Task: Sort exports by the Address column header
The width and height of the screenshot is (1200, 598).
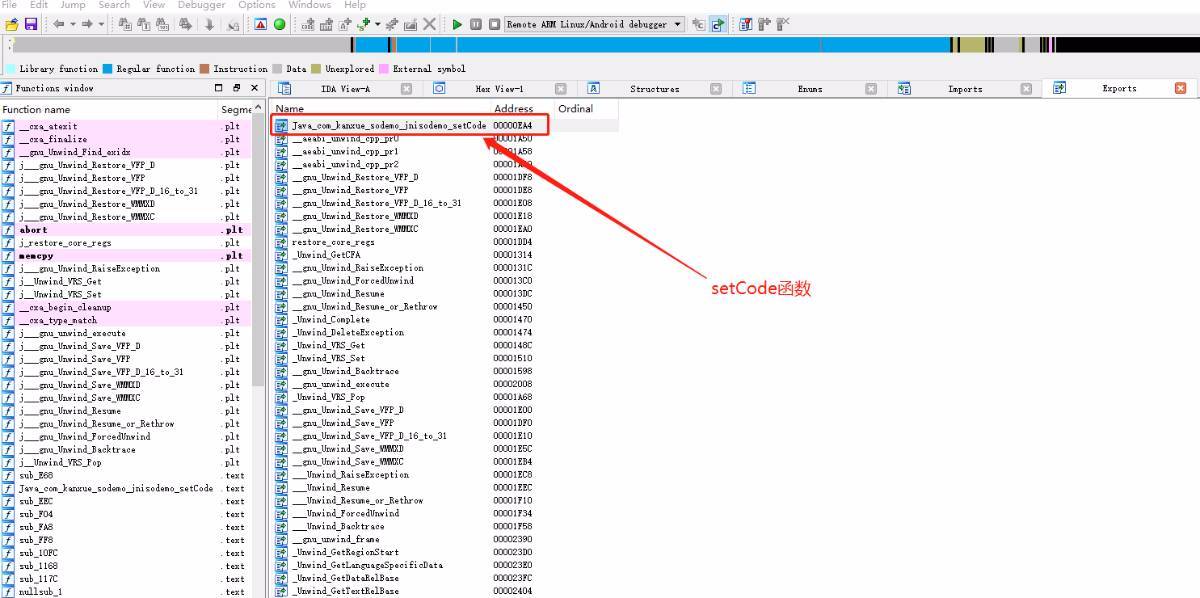Action: pyautogui.click(x=513, y=108)
